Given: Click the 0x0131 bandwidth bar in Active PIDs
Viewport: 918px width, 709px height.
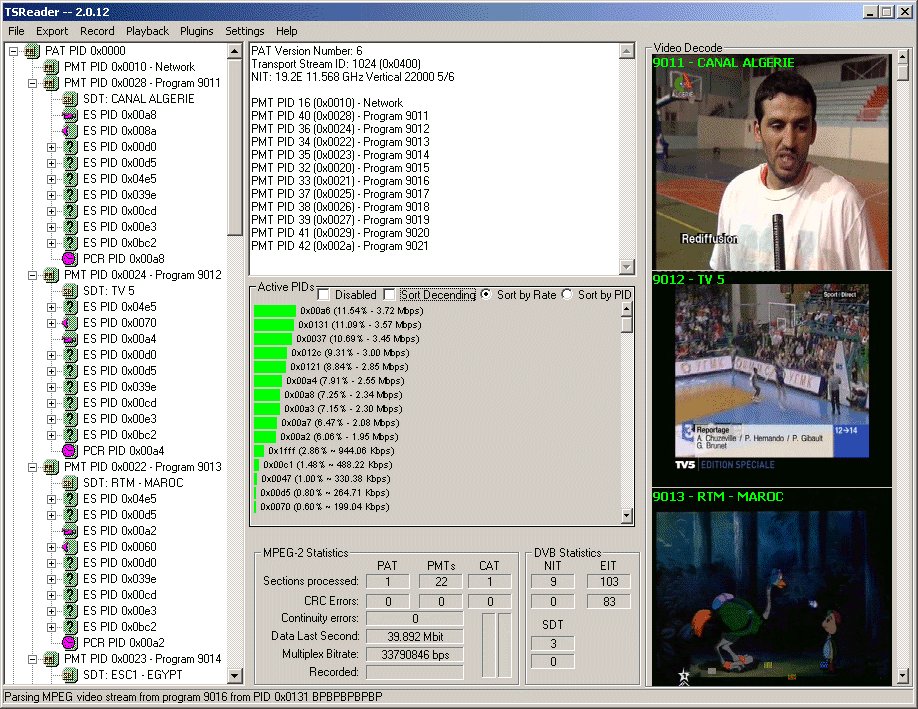Looking at the screenshot, I should pyautogui.click(x=274, y=325).
